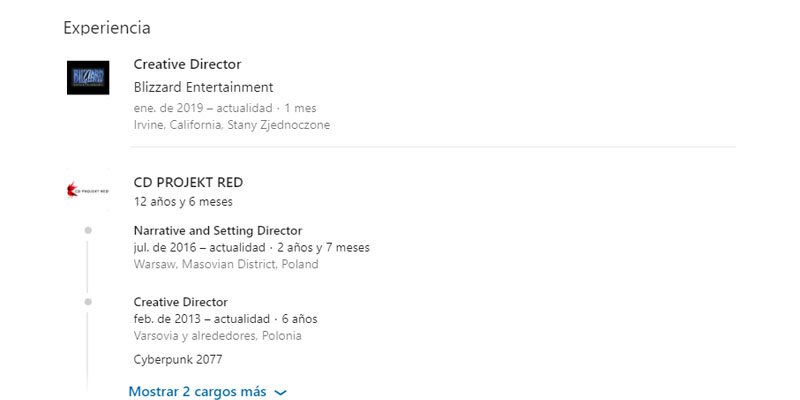Click the Varsovia y alrededores location text

click(x=217, y=336)
